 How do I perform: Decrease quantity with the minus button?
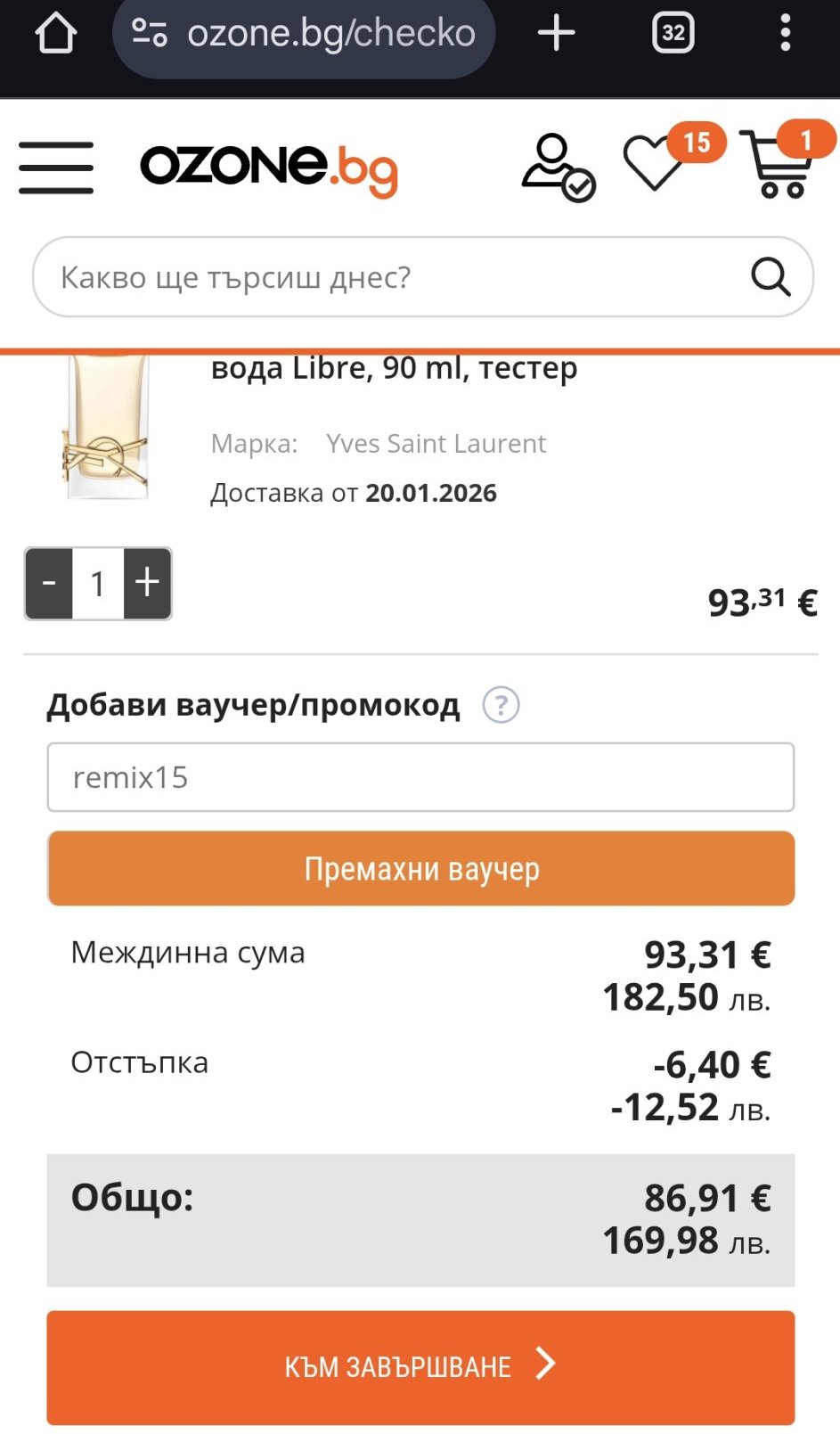49,584
